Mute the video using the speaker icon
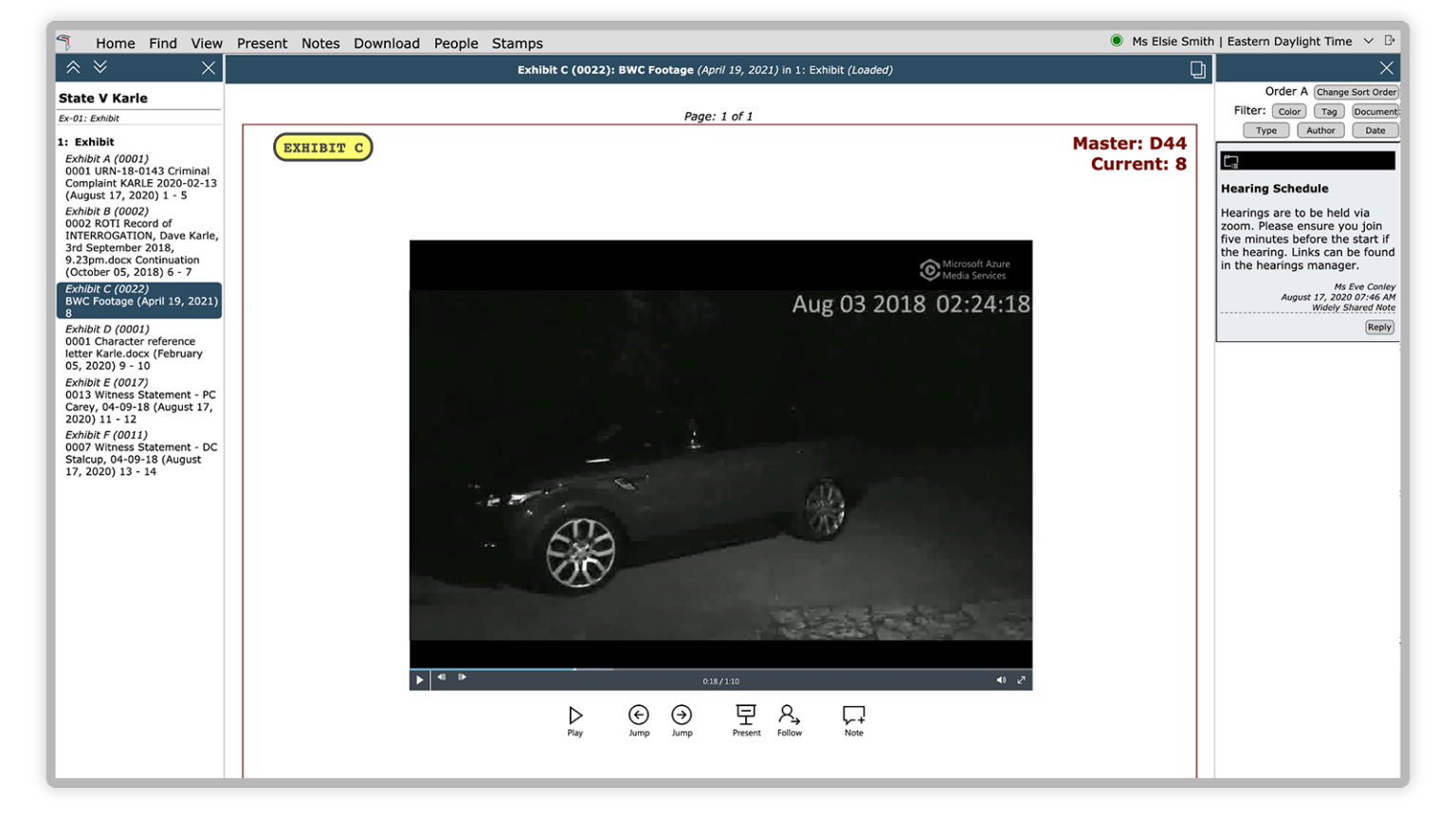1456x819 pixels. pyautogui.click(x=1001, y=680)
